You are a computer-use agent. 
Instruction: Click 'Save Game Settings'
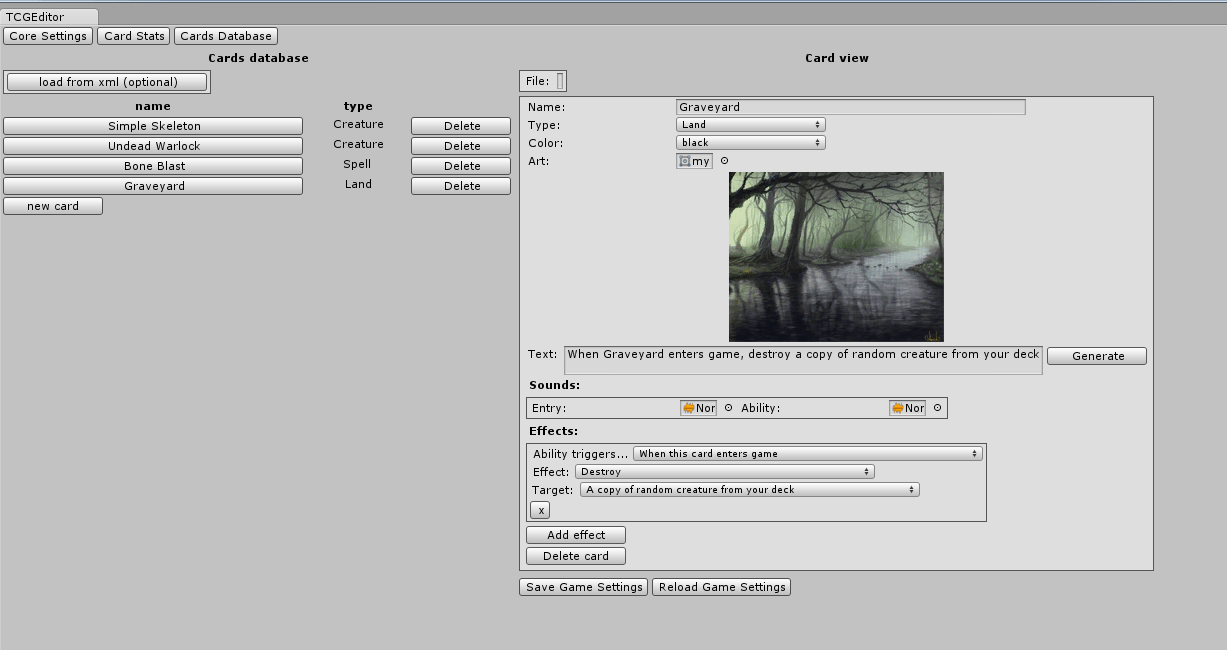583,587
